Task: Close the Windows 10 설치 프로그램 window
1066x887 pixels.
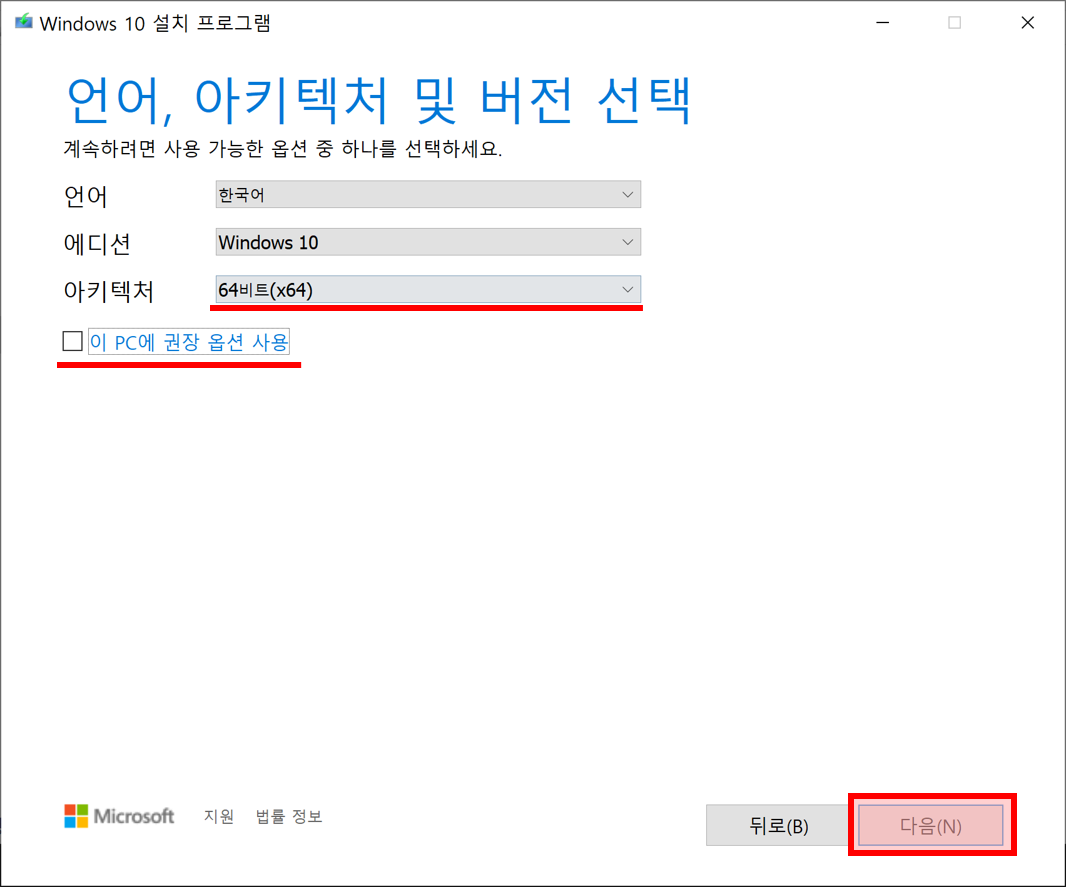Action: coord(1028,23)
